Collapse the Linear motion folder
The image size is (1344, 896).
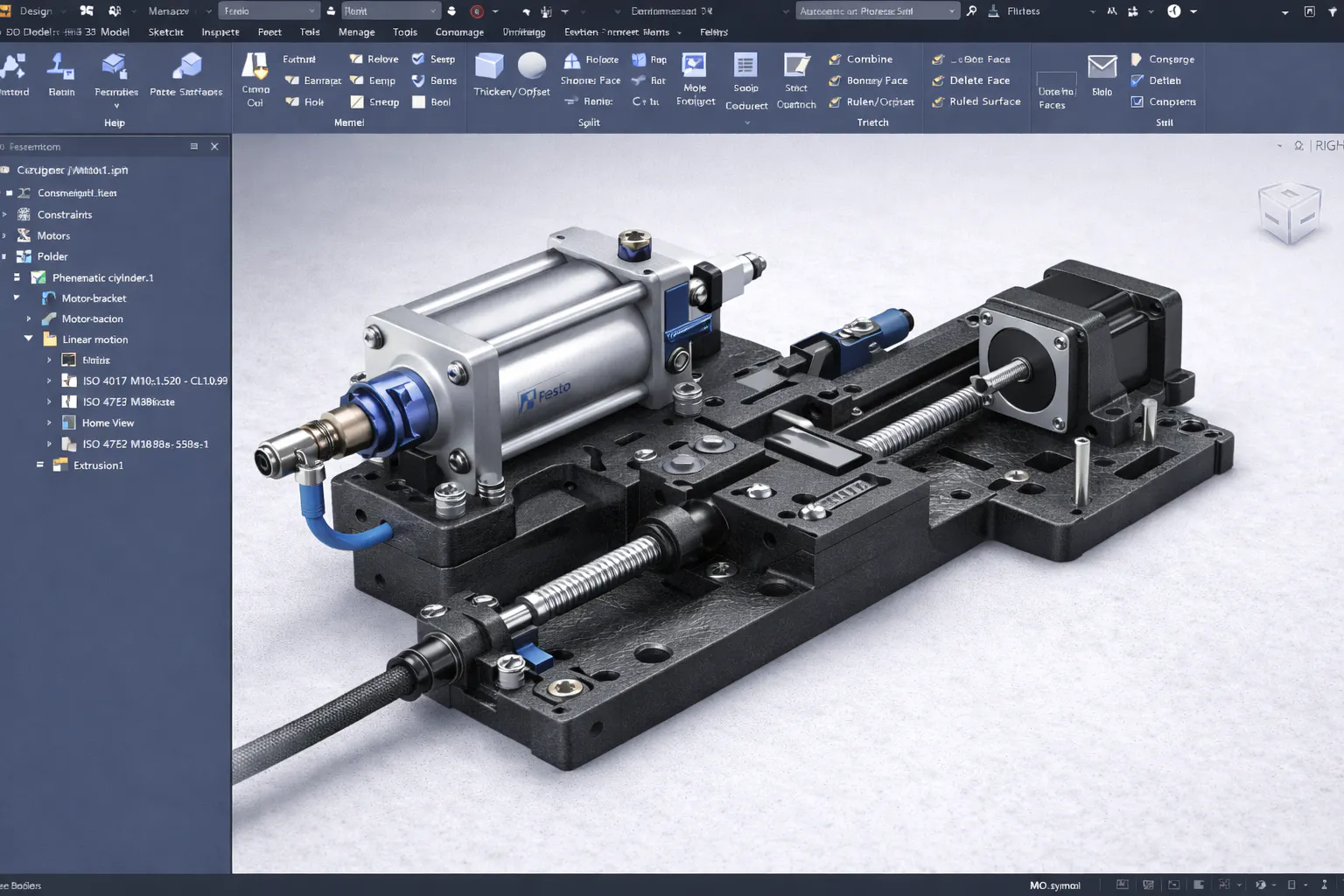[x=28, y=339]
